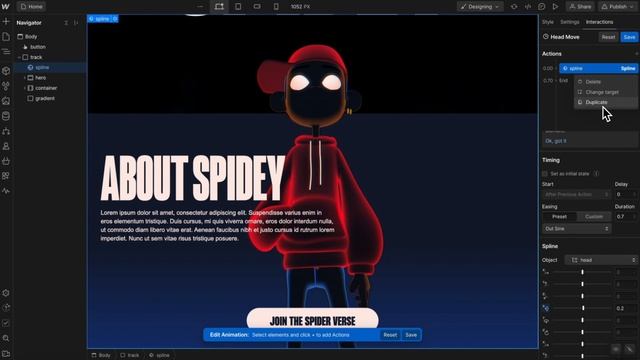Open the activity pulse icon in sidebar
The height and width of the screenshot is (360, 640).
coord(6,191)
